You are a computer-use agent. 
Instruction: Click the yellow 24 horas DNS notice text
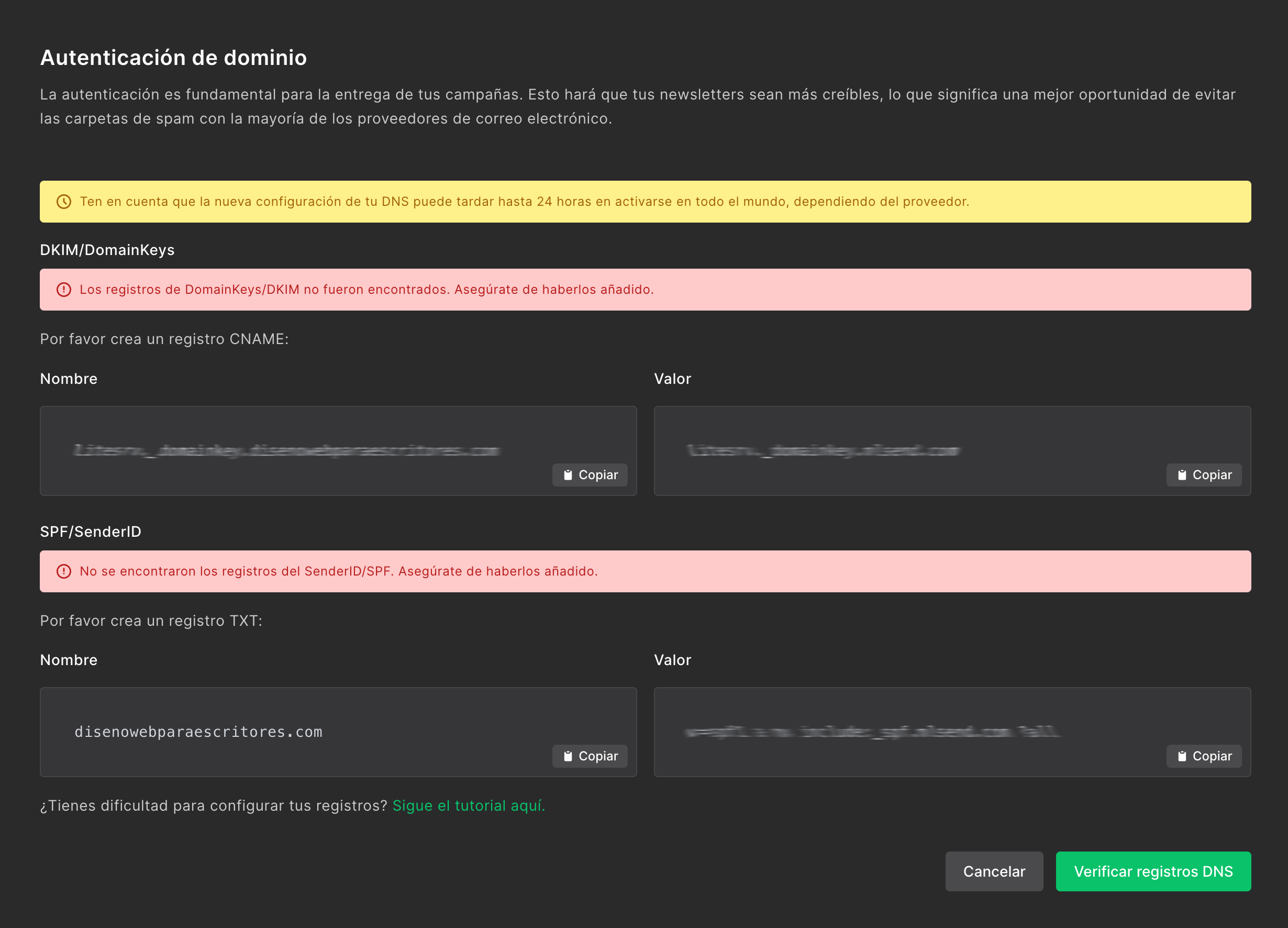tap(524, 202)
